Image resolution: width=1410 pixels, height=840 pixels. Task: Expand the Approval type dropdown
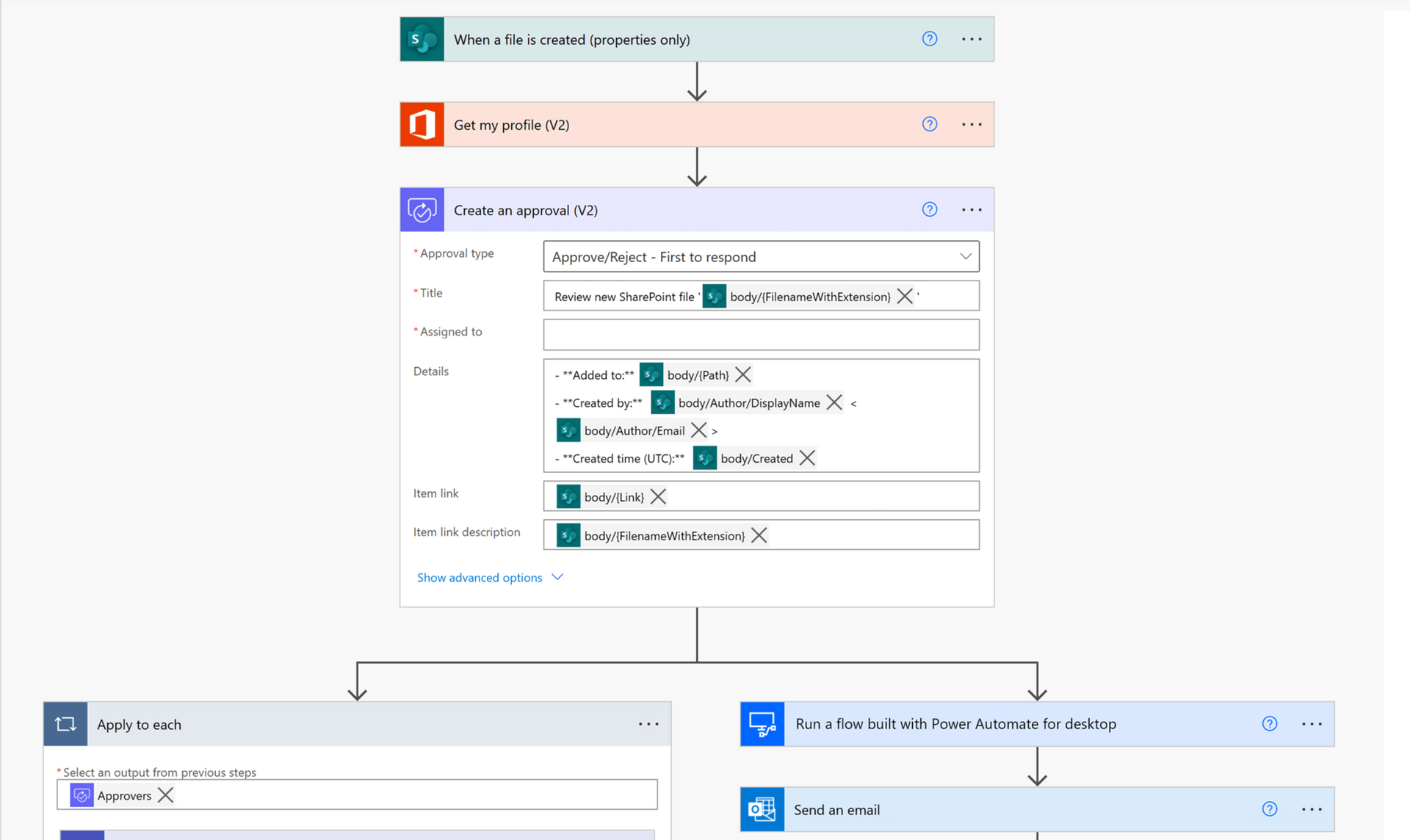pyautogui.click(x=965, y=257)
